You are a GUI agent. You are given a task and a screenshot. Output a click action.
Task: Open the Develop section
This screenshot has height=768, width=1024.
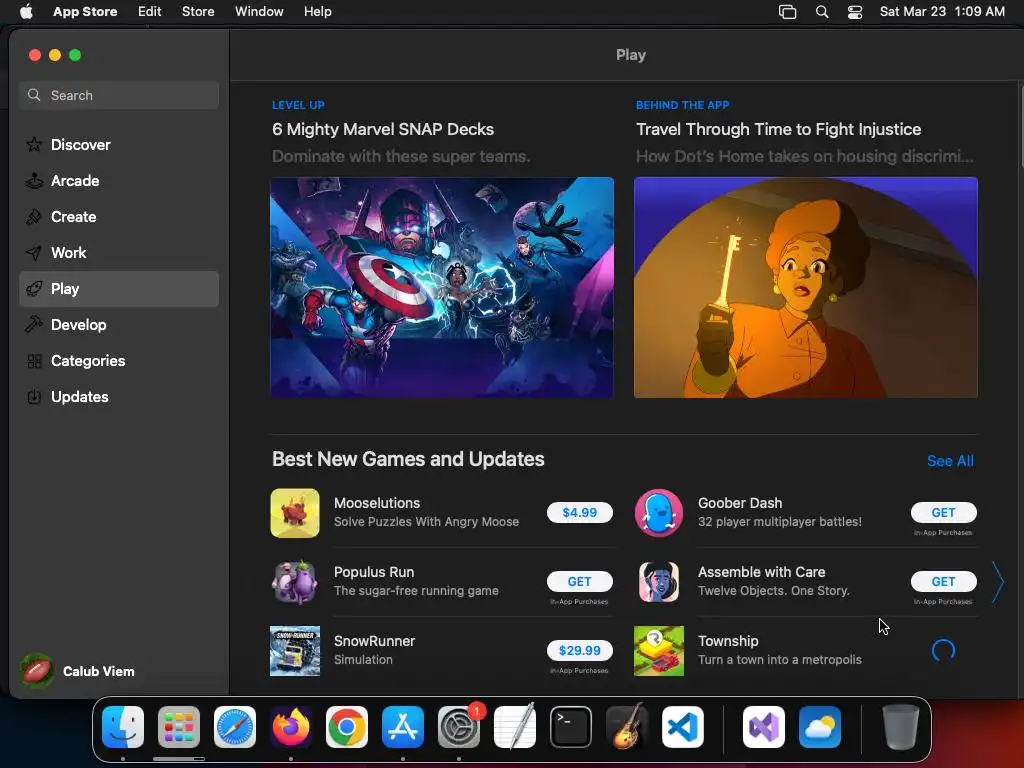click(118, 325)
